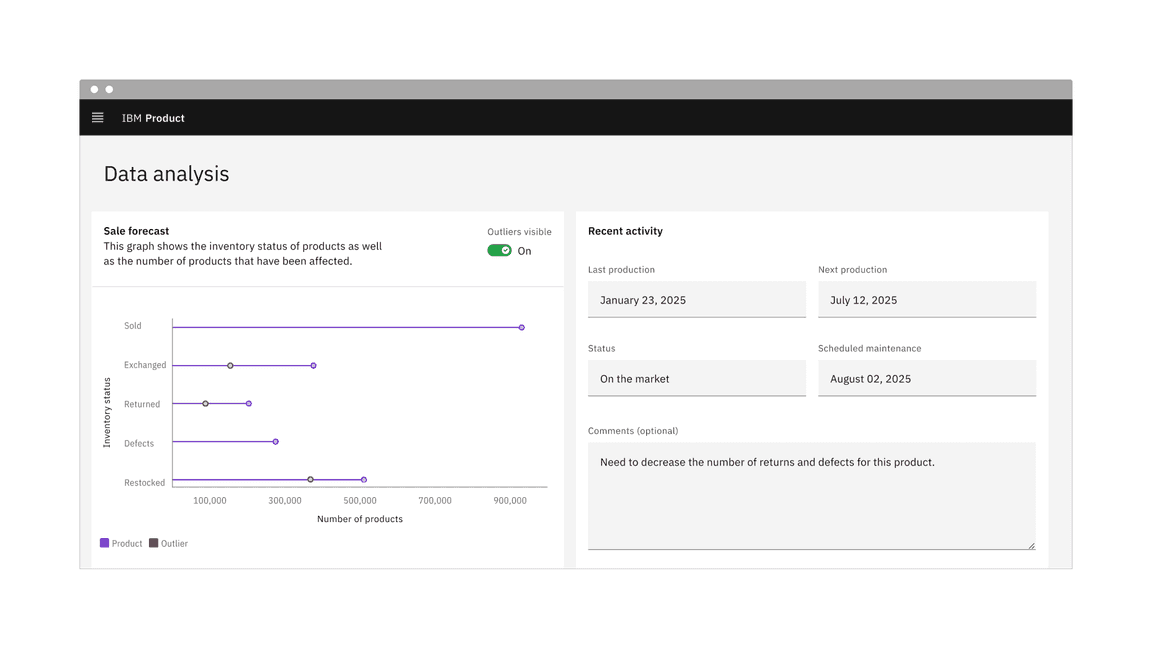Click the Restocked purple product marker
This screenshot has height=648, width=1152.
coord(364,480)
